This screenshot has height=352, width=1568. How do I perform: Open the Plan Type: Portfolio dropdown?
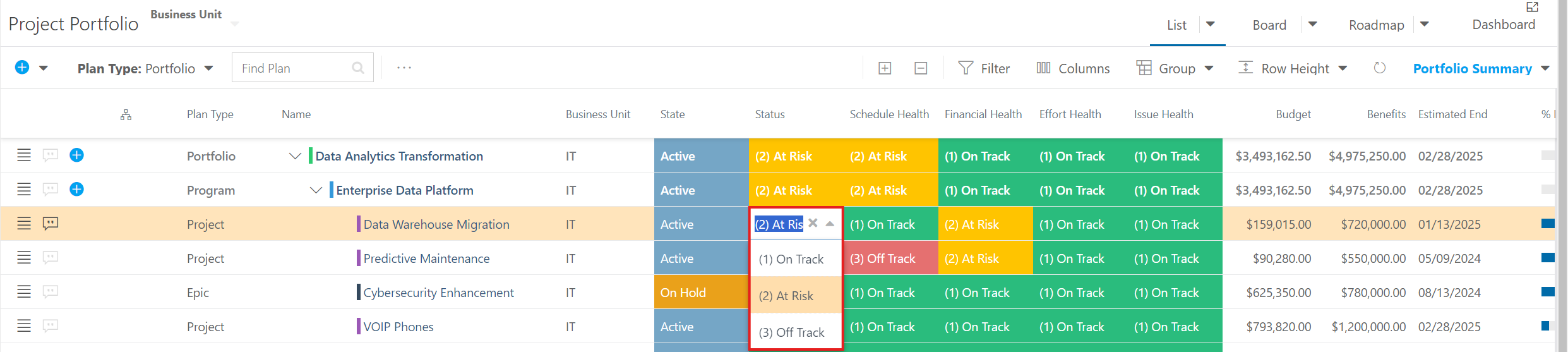tap(145, 68)
